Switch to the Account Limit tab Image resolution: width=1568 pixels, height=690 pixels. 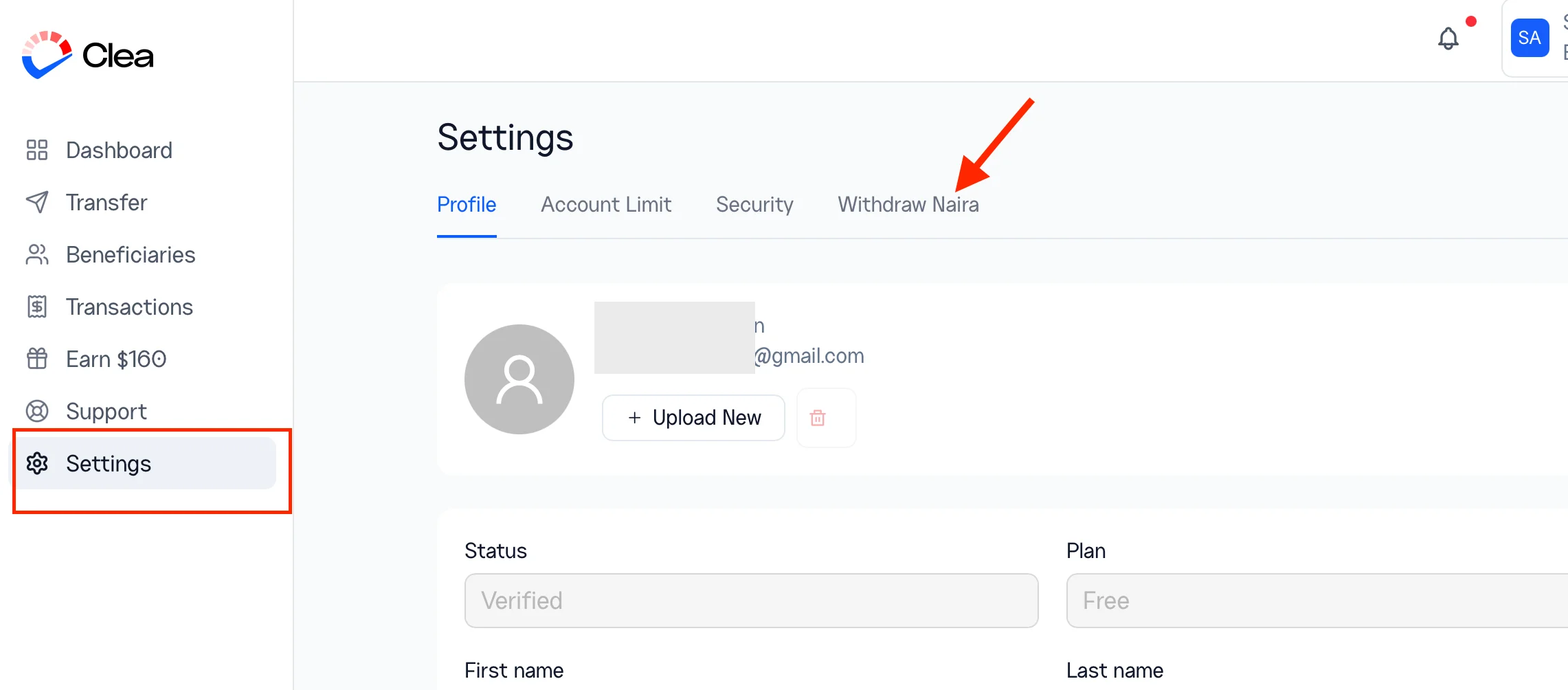606,204
